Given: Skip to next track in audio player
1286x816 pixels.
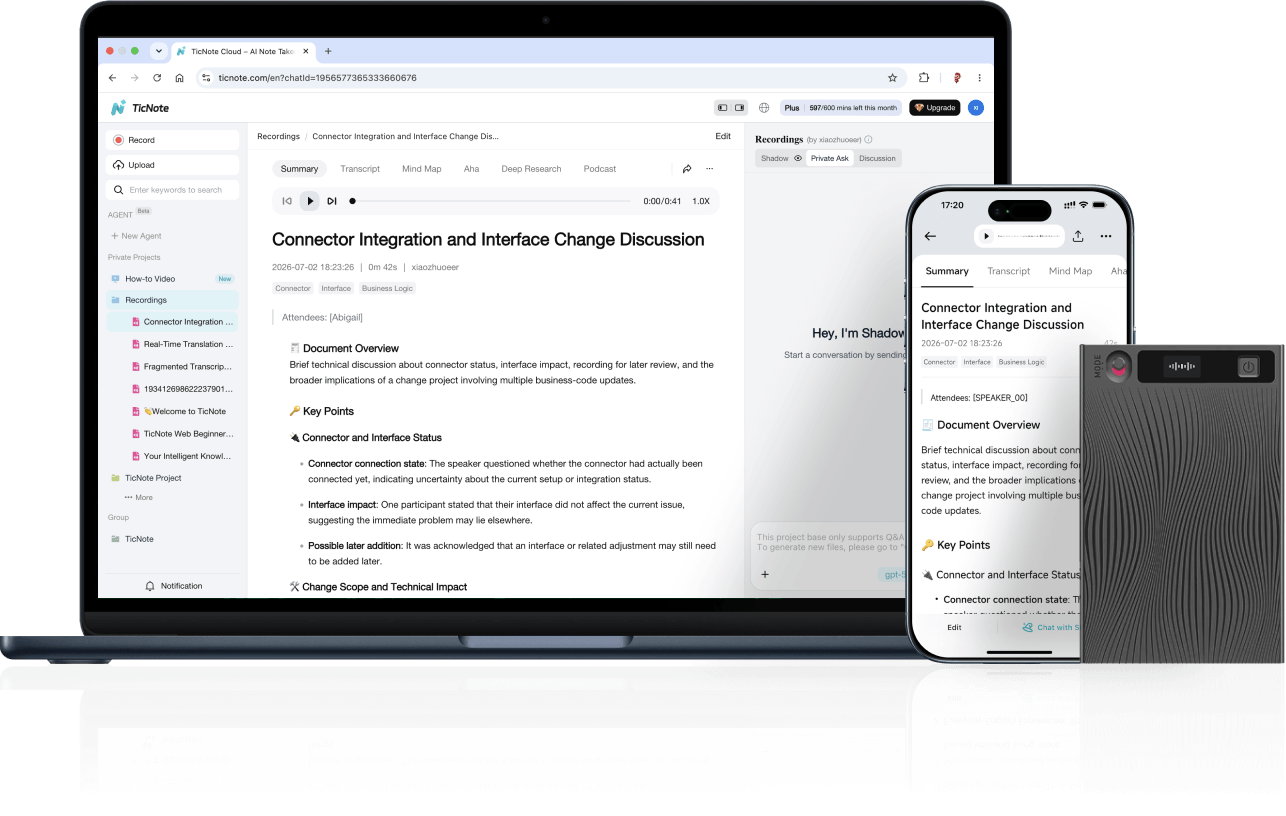Looking at the screenshot, I should click(x=332, y=201).
